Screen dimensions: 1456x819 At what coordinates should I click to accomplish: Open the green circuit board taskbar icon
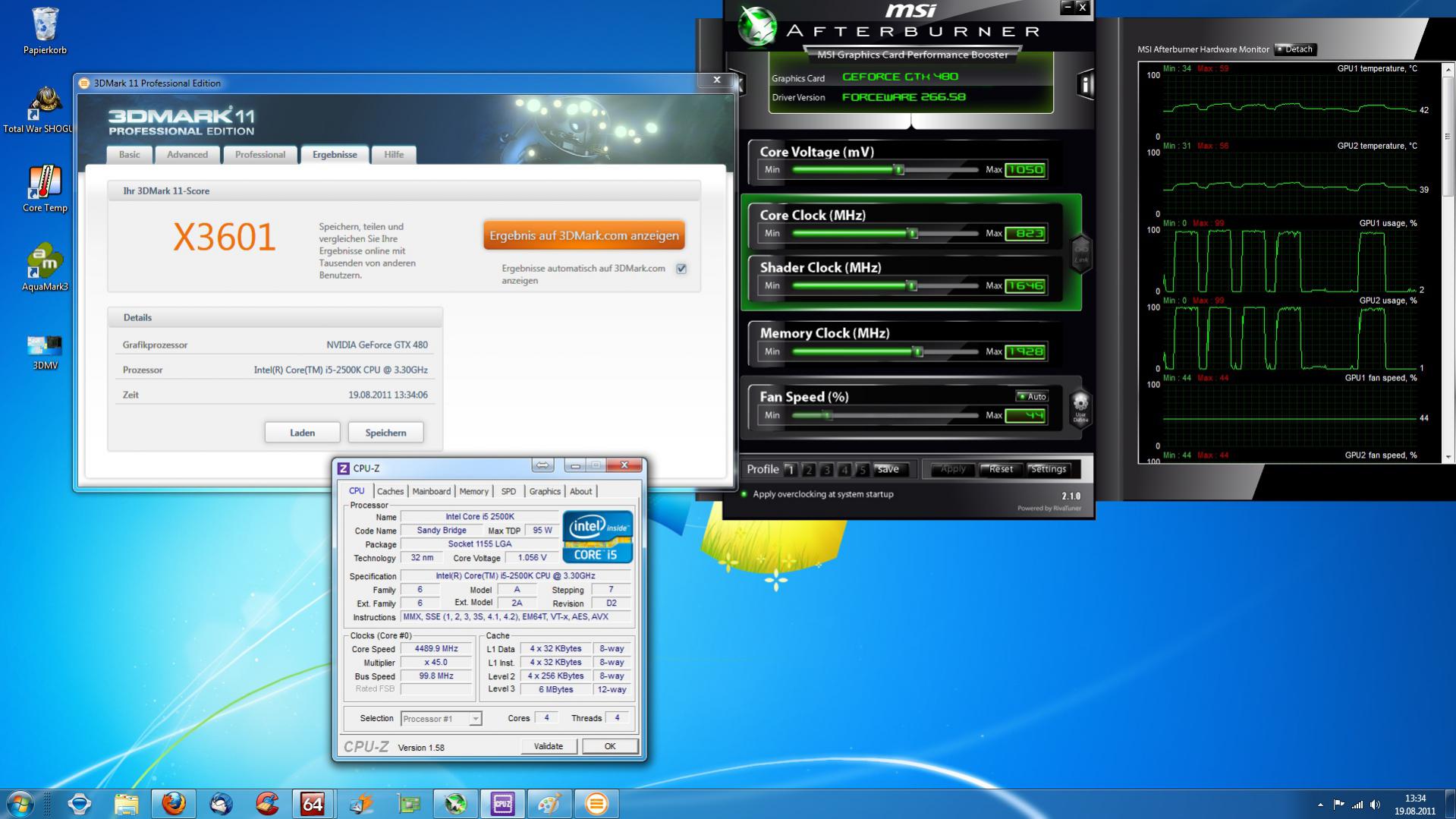408,804
